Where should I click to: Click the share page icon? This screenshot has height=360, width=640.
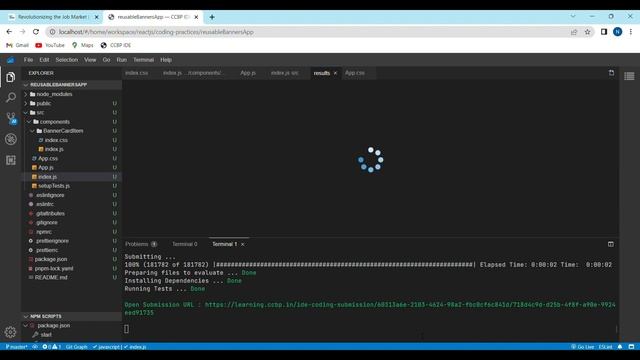click(574, 32)
